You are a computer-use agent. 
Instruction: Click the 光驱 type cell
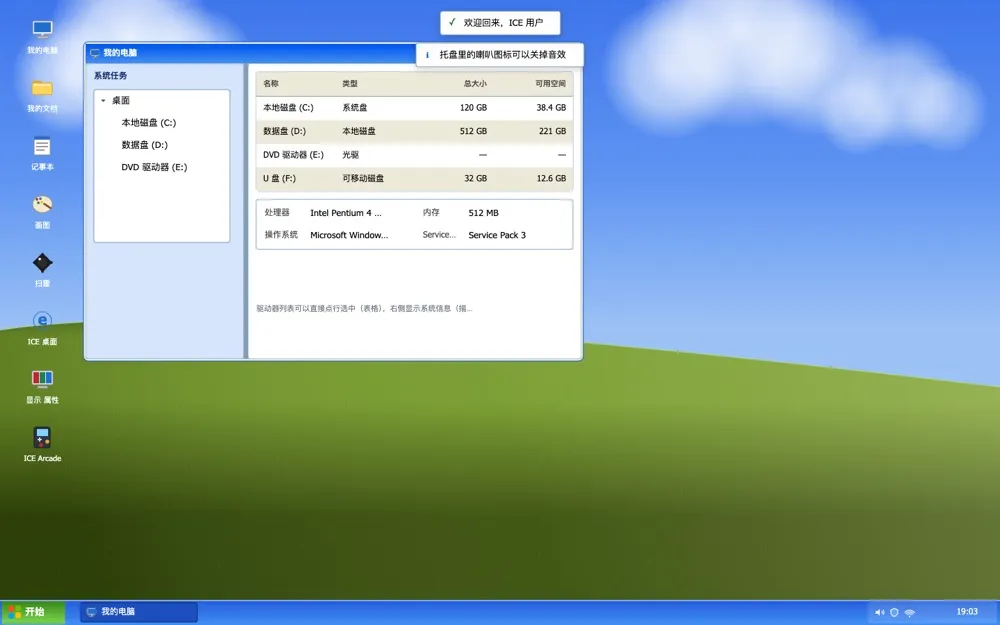pos(350,155)
